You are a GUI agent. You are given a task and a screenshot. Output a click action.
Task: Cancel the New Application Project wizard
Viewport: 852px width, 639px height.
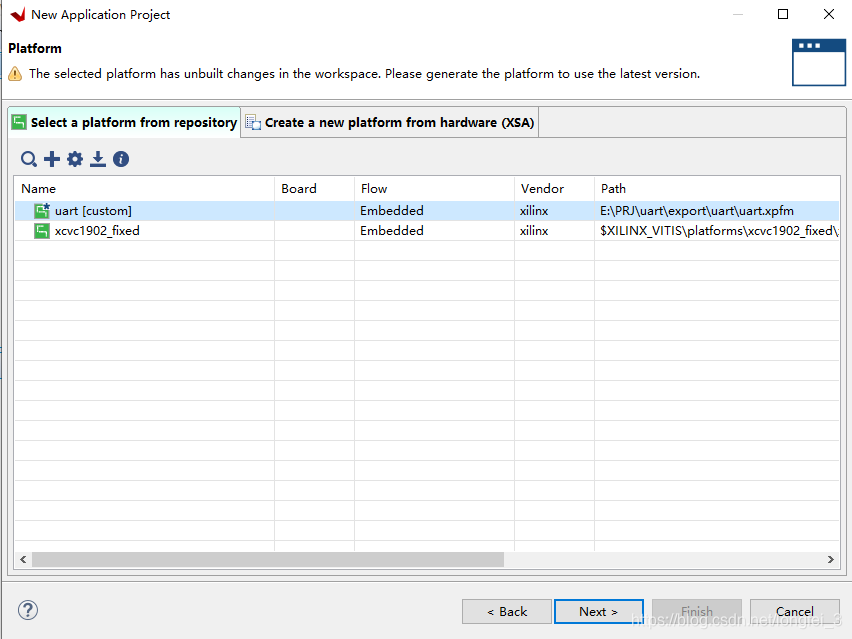click(x=794, y=612)
